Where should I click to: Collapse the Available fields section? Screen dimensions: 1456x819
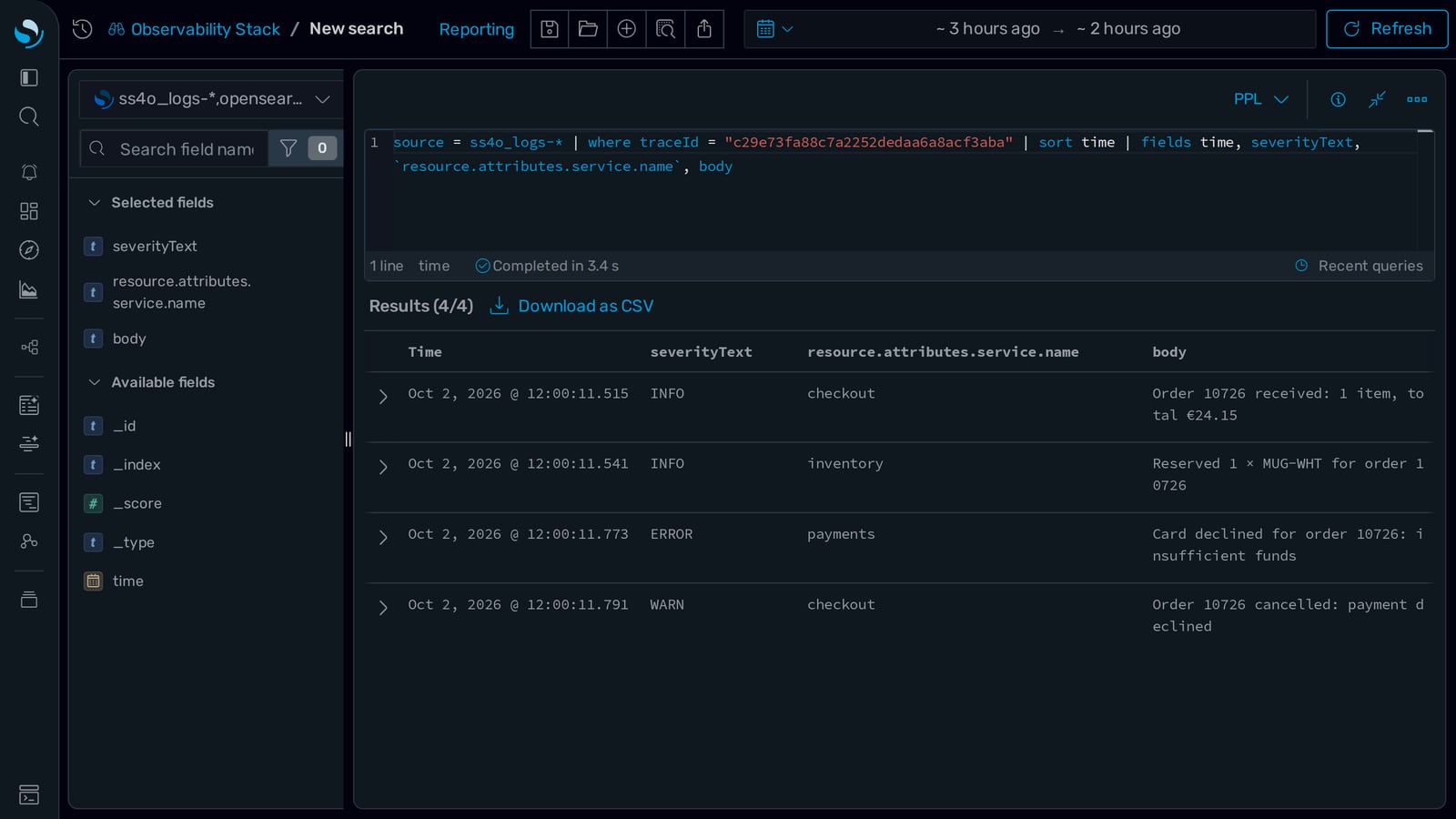(x=94, y=382)
